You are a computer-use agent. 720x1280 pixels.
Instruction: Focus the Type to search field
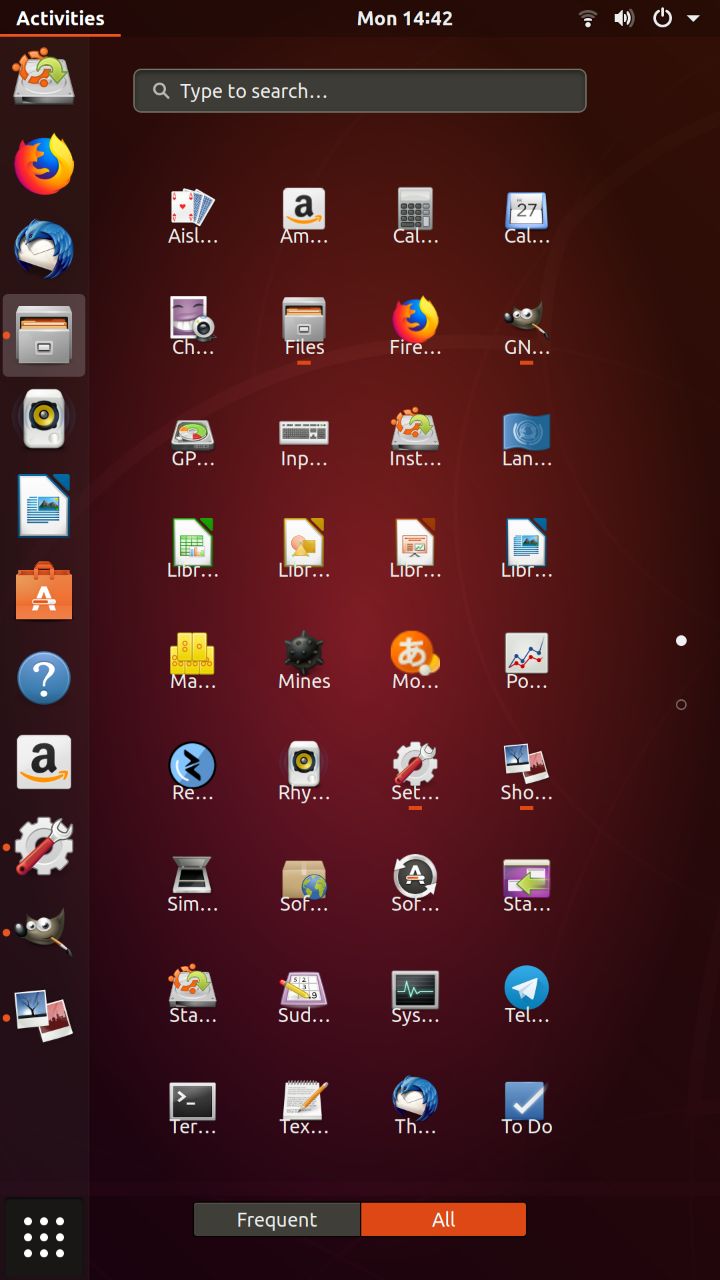(360, 91)
